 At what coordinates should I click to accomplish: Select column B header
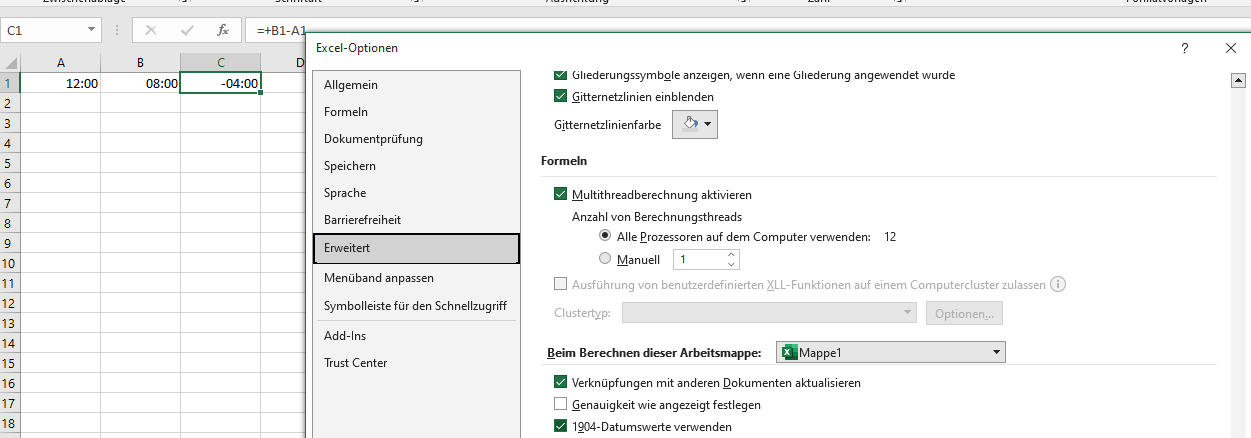pos(141,64)
